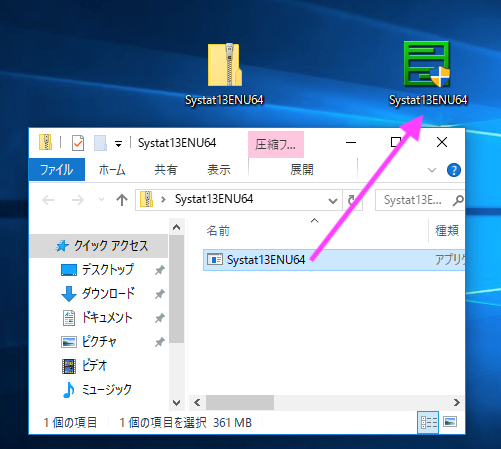Expand the address bar history dropdown
This screenshot has height=449, width=501.
[x=332, y=201]
